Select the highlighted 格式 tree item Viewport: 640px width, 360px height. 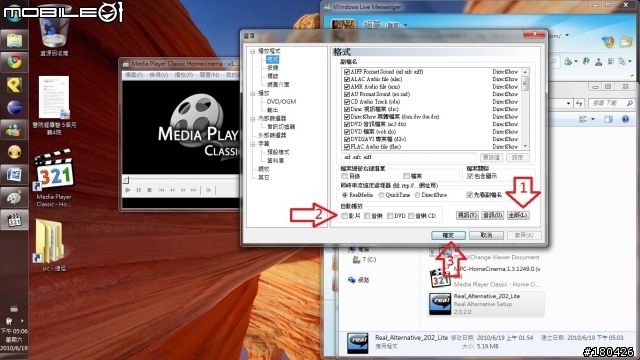pos(273,60)
